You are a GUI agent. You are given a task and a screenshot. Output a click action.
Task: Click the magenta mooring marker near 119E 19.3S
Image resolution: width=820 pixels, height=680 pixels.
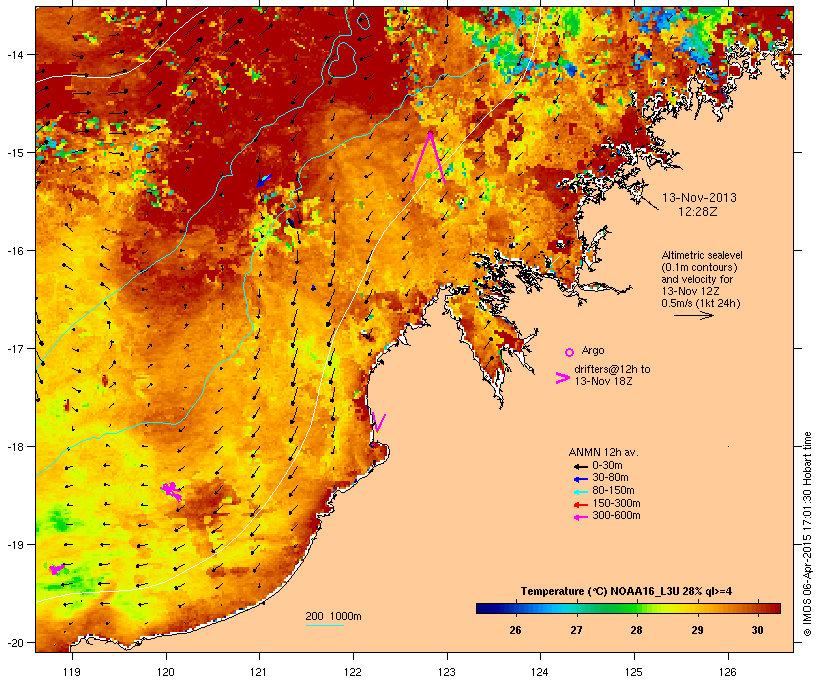point(55,569)
